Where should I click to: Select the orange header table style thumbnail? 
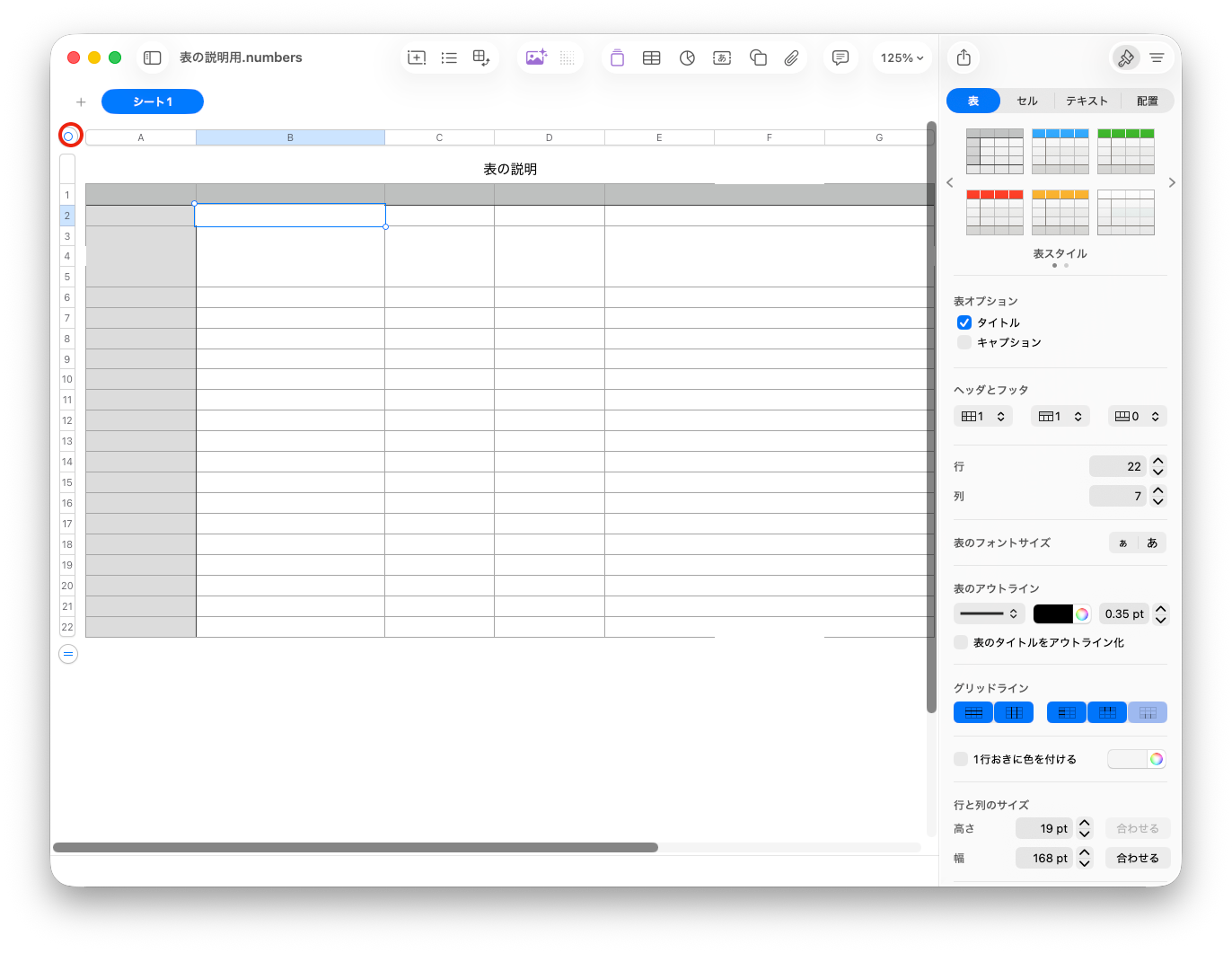[x=1060, y=212]
